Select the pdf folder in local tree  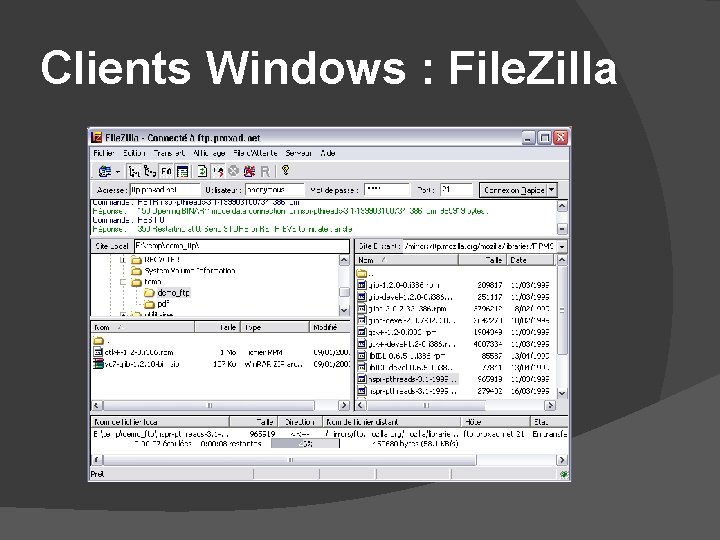tap(157, 304)
